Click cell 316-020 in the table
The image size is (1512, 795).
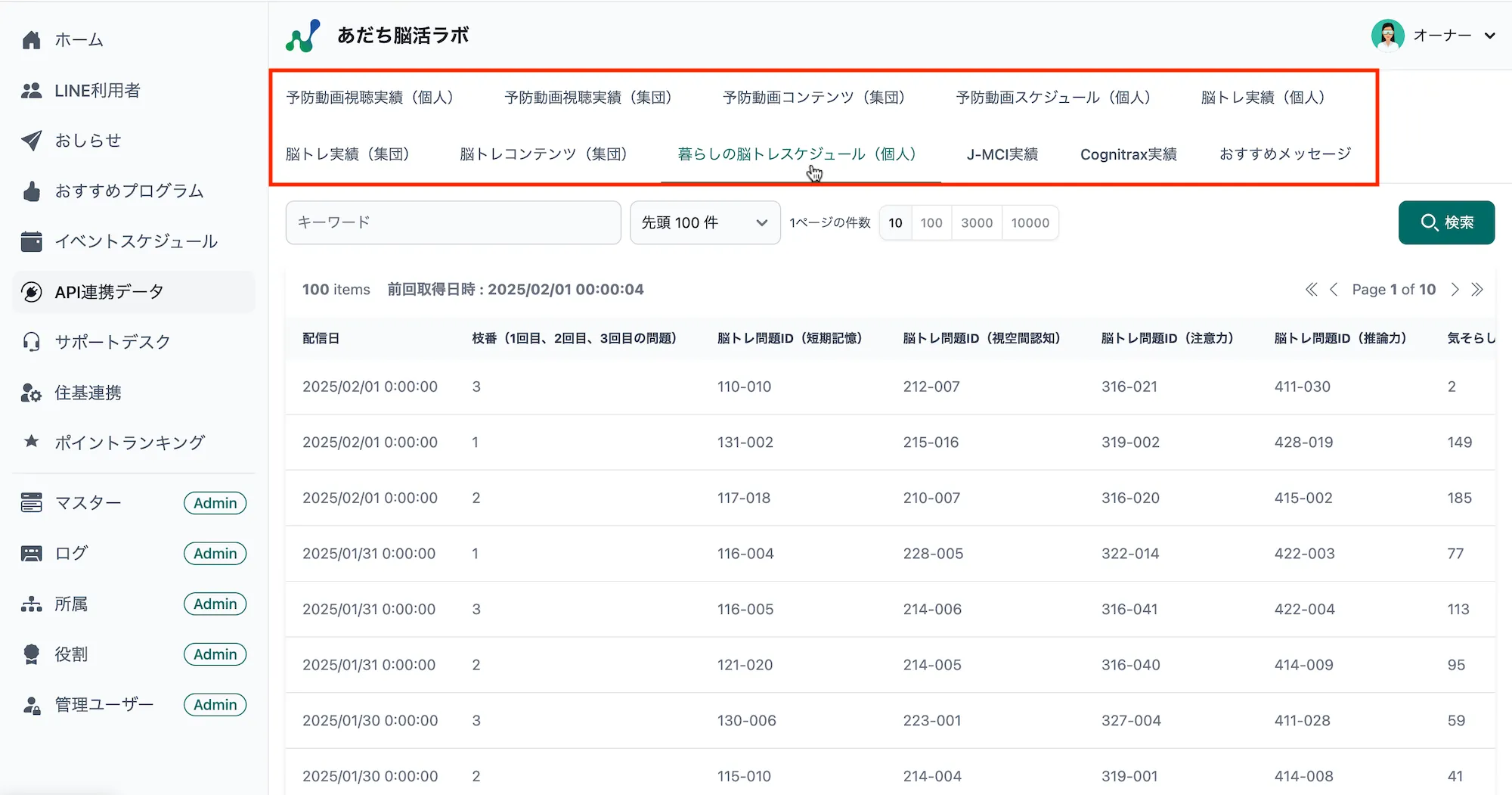tap(1130, 498)
